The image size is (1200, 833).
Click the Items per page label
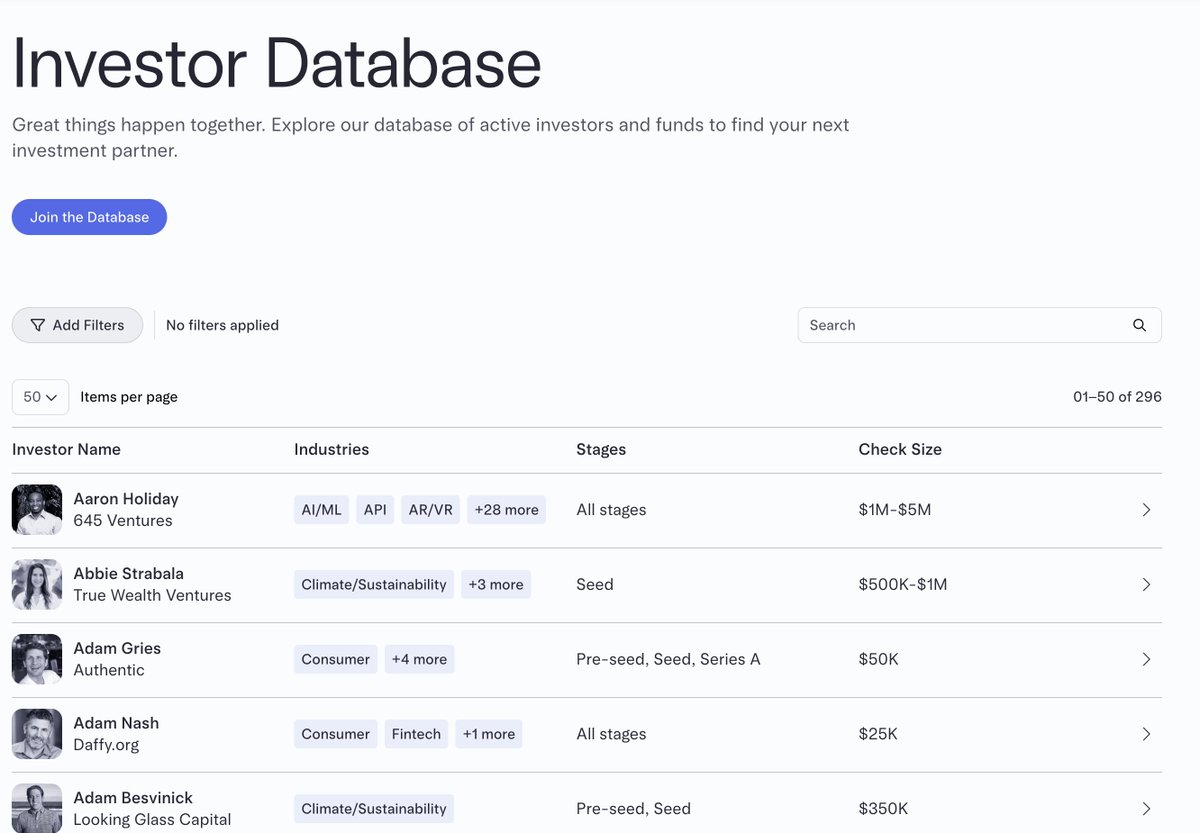click(129, 397)
